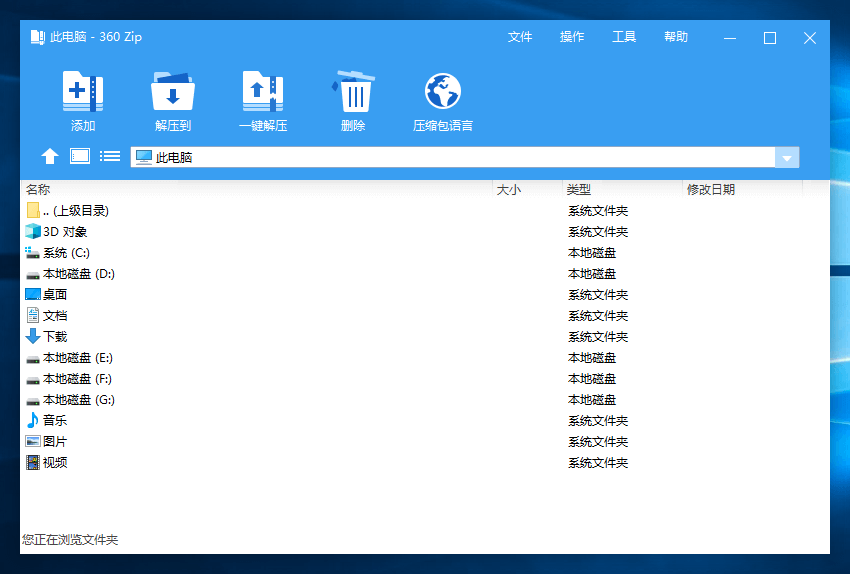
Task: Open the 工具 menu
Action: pyautogui.click(x=624, y=37)
